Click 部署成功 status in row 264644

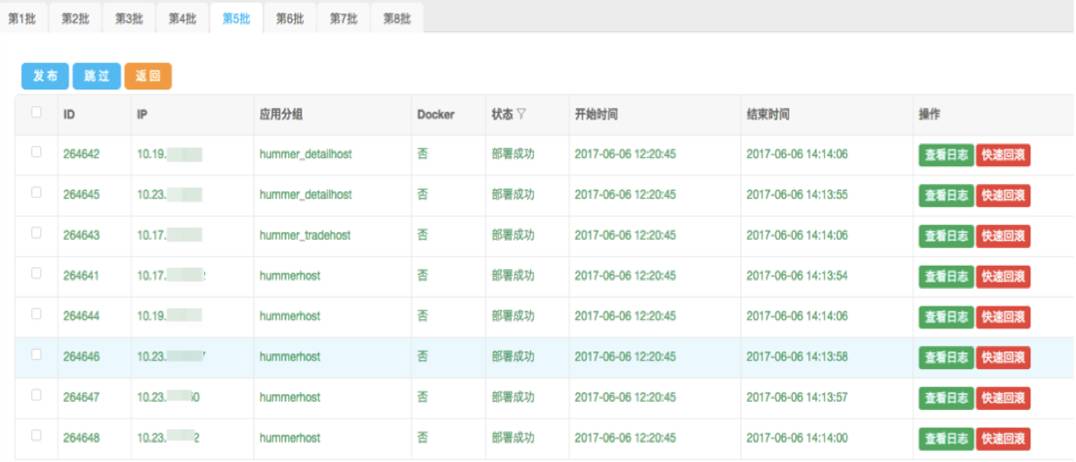coord(513,316)
